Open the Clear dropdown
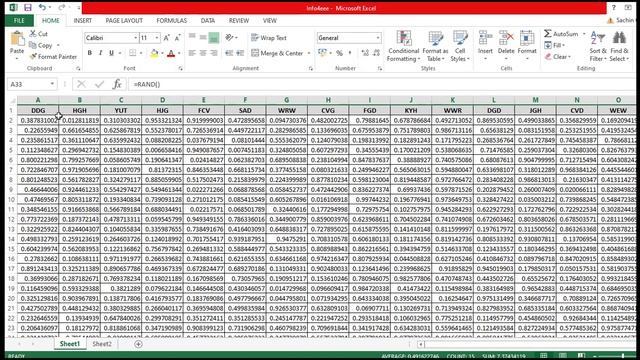The image size is (640, 360). [x=558, y=57]
